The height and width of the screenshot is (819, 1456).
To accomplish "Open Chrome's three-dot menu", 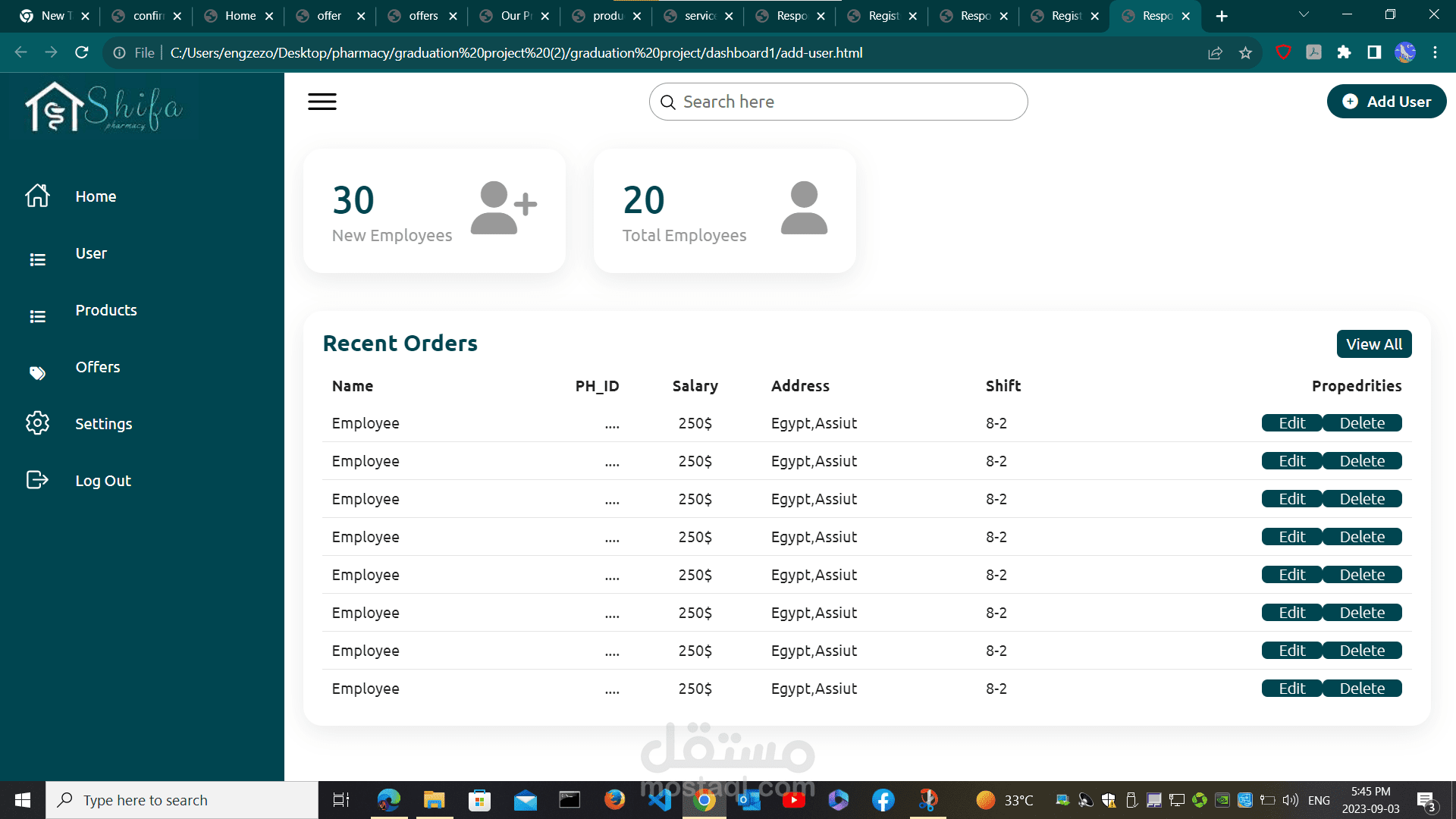I will point(1435,52).
